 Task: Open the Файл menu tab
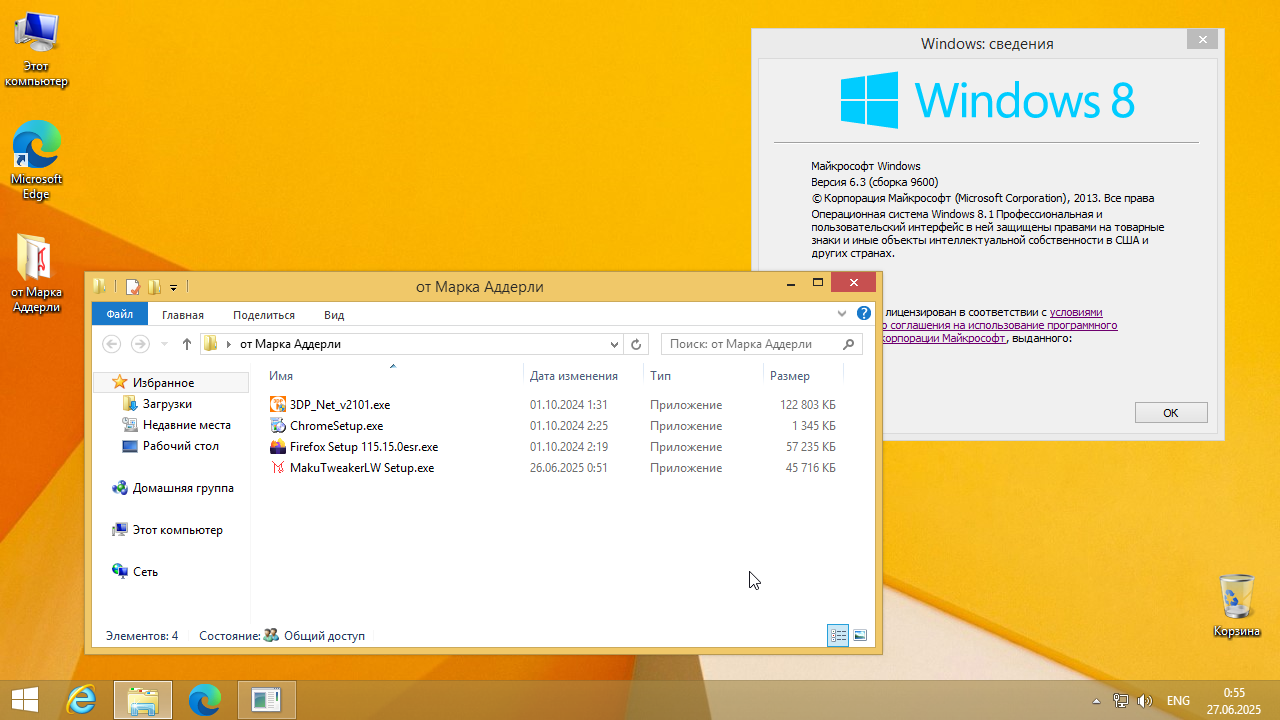point(120,314)
